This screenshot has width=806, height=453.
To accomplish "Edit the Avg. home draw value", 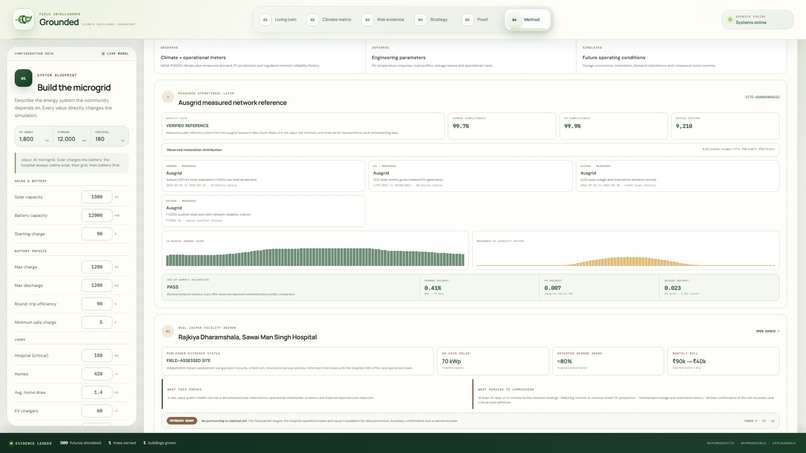I will click(x=97, y=392).
